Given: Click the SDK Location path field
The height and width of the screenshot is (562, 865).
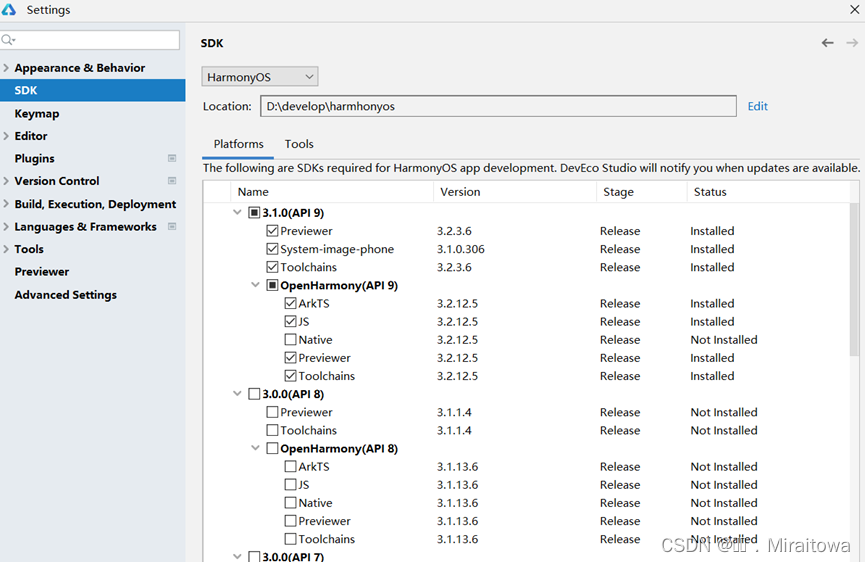Looking at the screenshot, I should 498,106.
